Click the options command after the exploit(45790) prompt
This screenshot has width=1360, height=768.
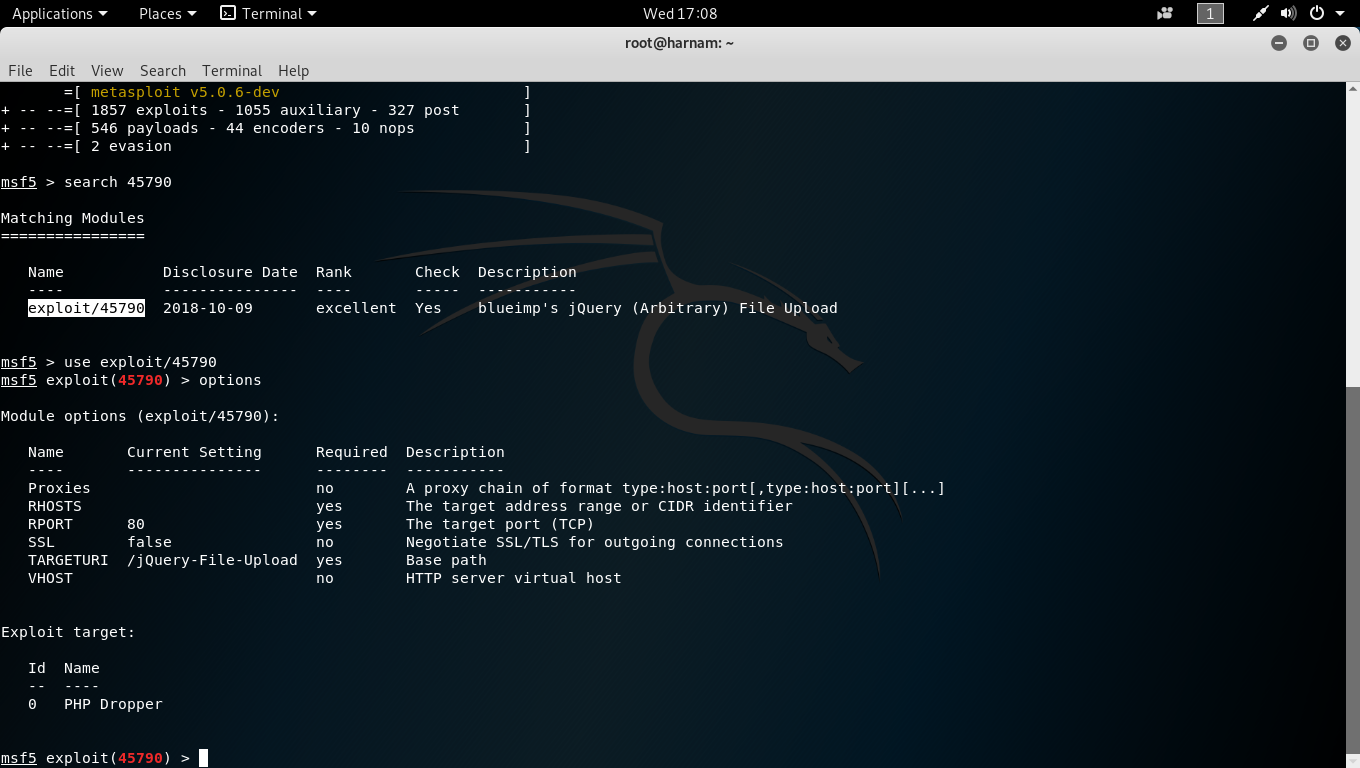point(230,380)
